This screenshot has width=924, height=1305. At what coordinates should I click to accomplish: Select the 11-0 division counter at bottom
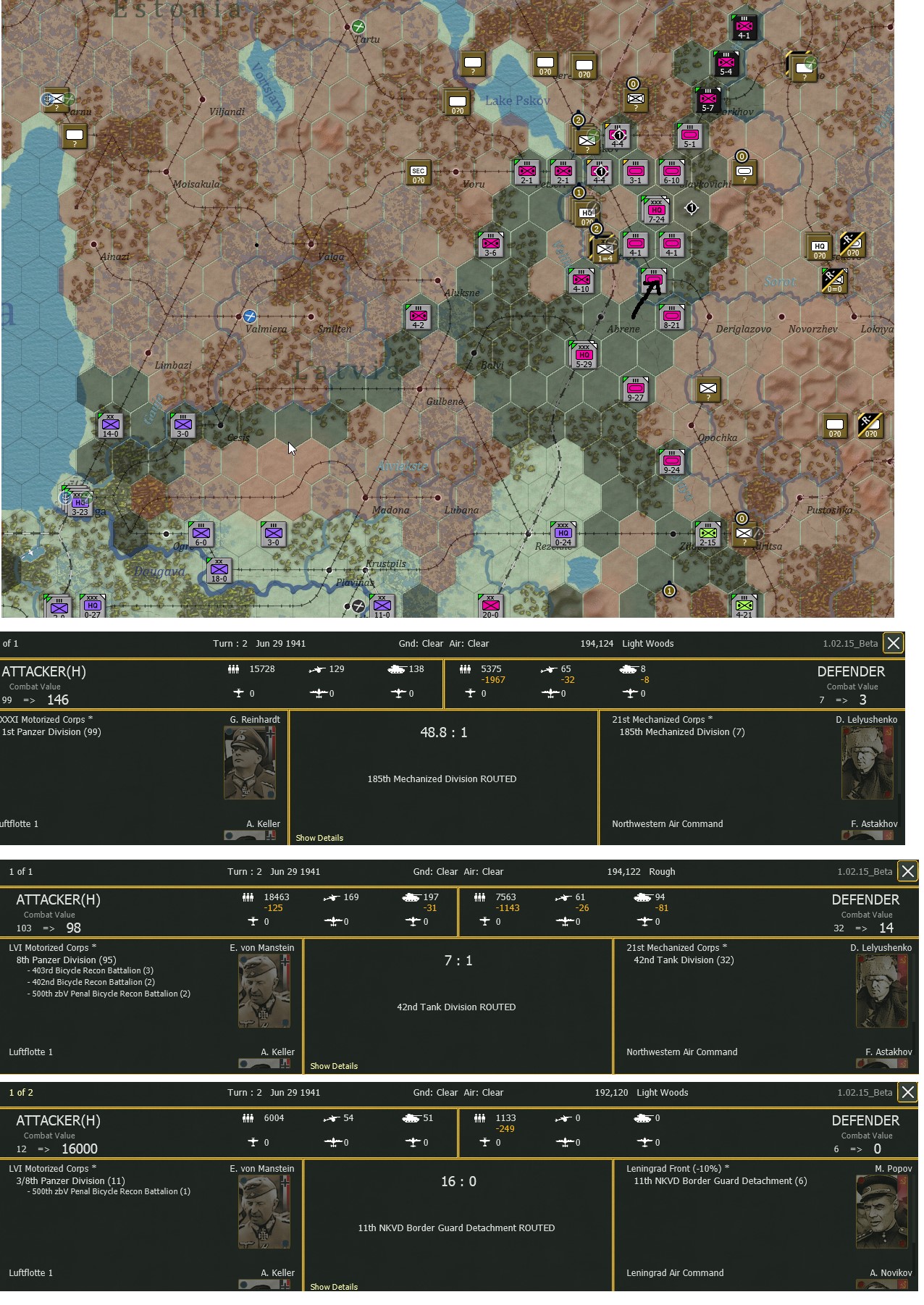pyautogui.click(x=382, y=606)
